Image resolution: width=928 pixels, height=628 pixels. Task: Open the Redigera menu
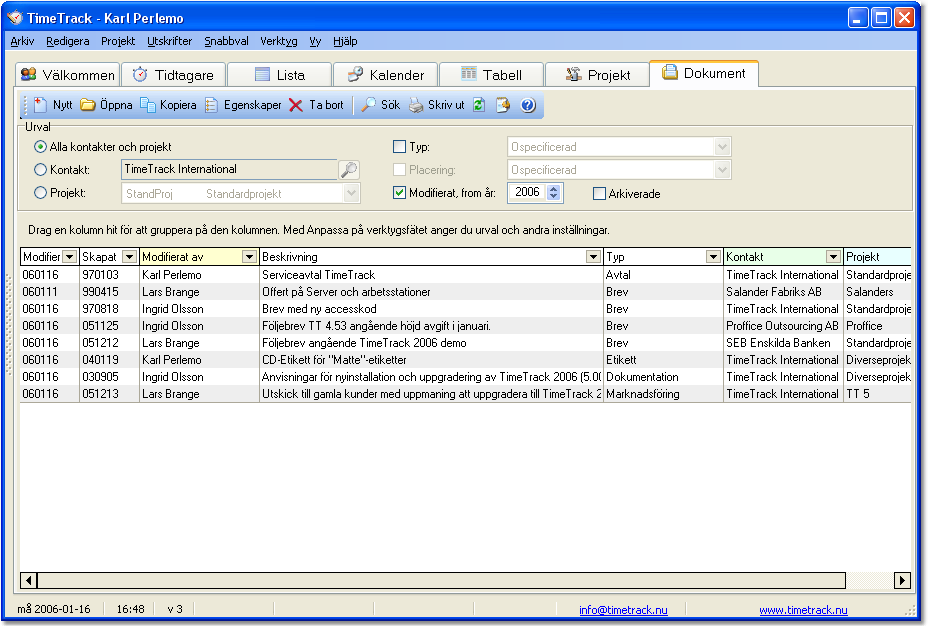tap(67, 41)
